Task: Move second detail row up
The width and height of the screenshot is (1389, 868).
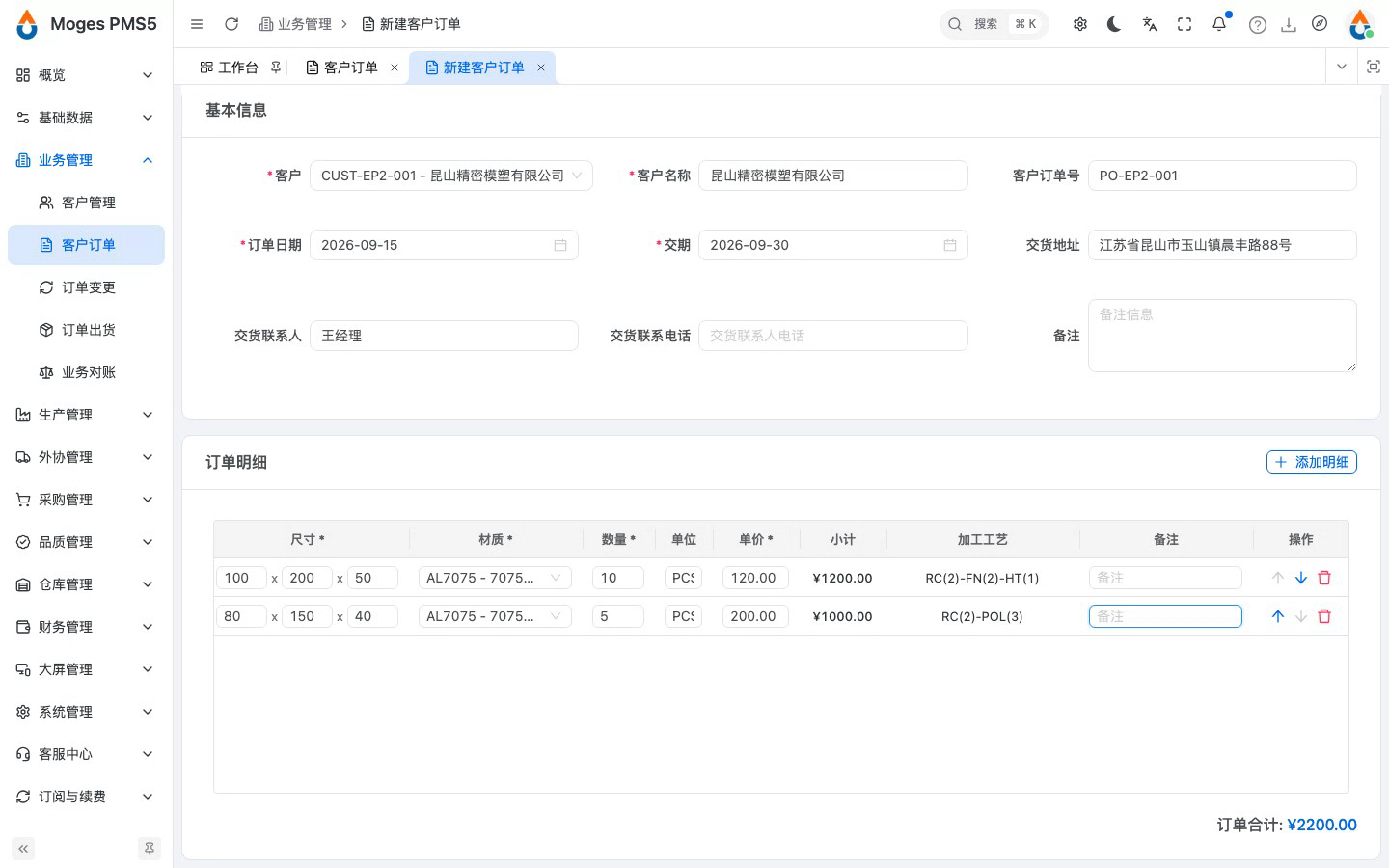Action: [x=1278, y=616]
